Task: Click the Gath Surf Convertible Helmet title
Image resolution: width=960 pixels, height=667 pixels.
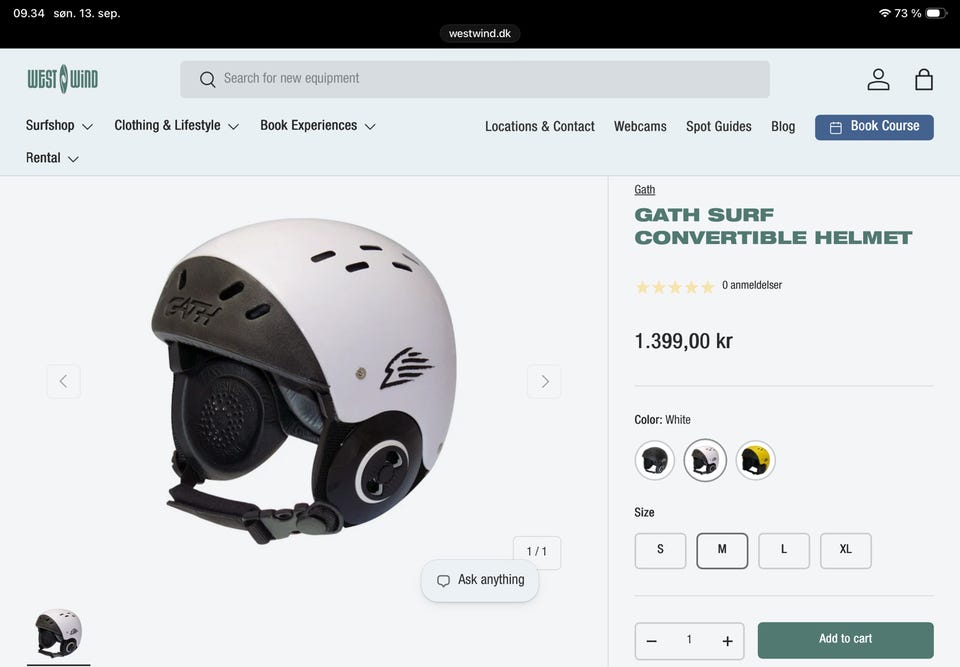Action: 773,226
